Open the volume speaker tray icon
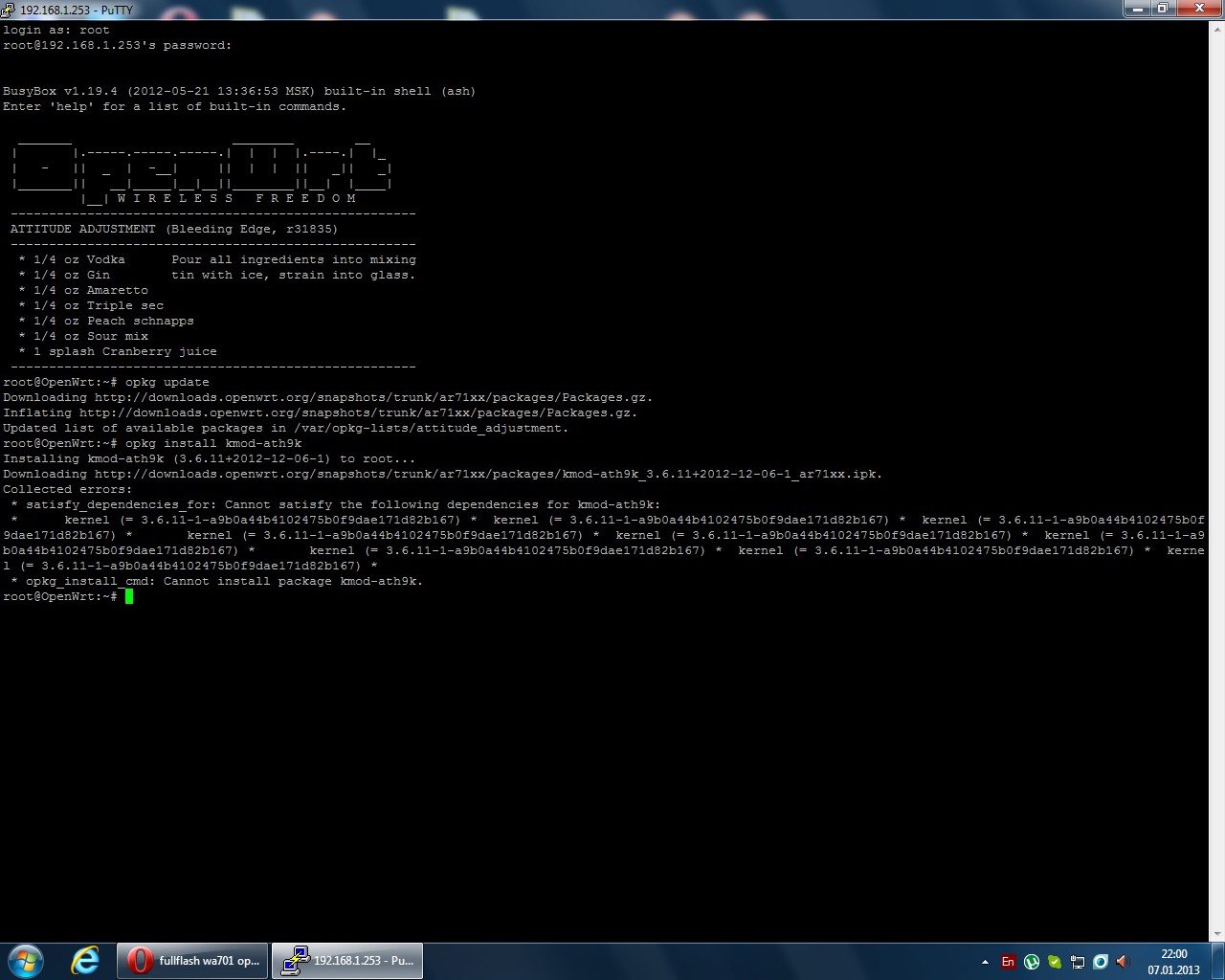 (1124, 962)
